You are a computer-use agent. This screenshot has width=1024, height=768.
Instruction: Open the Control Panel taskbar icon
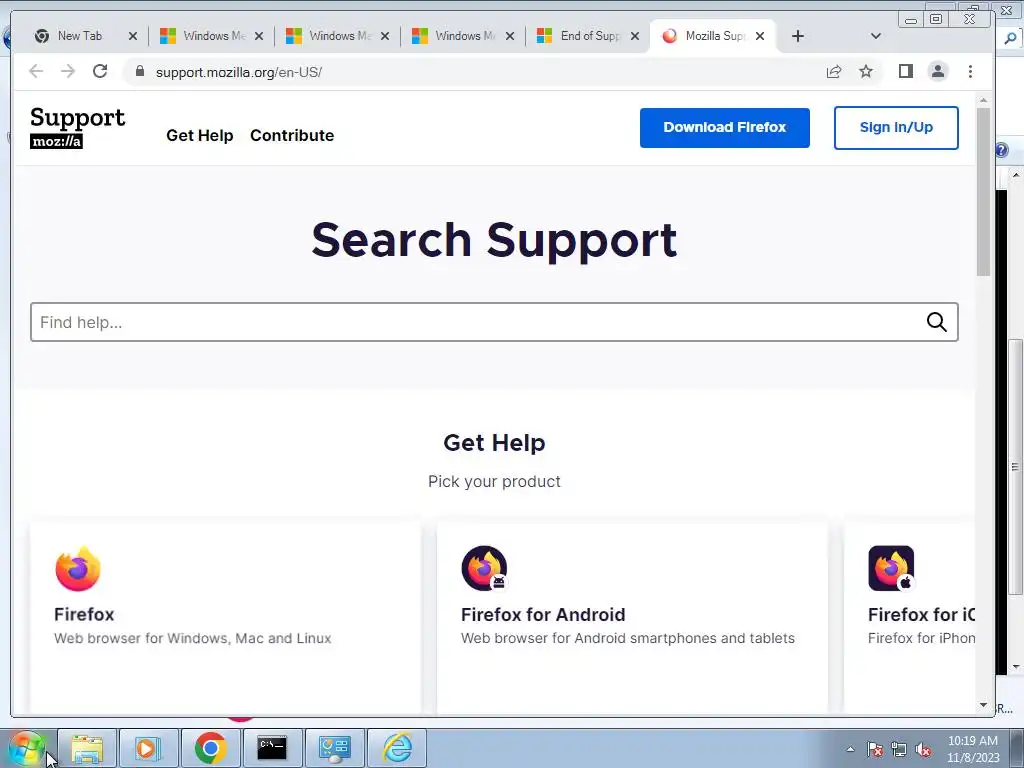[334, 748]
